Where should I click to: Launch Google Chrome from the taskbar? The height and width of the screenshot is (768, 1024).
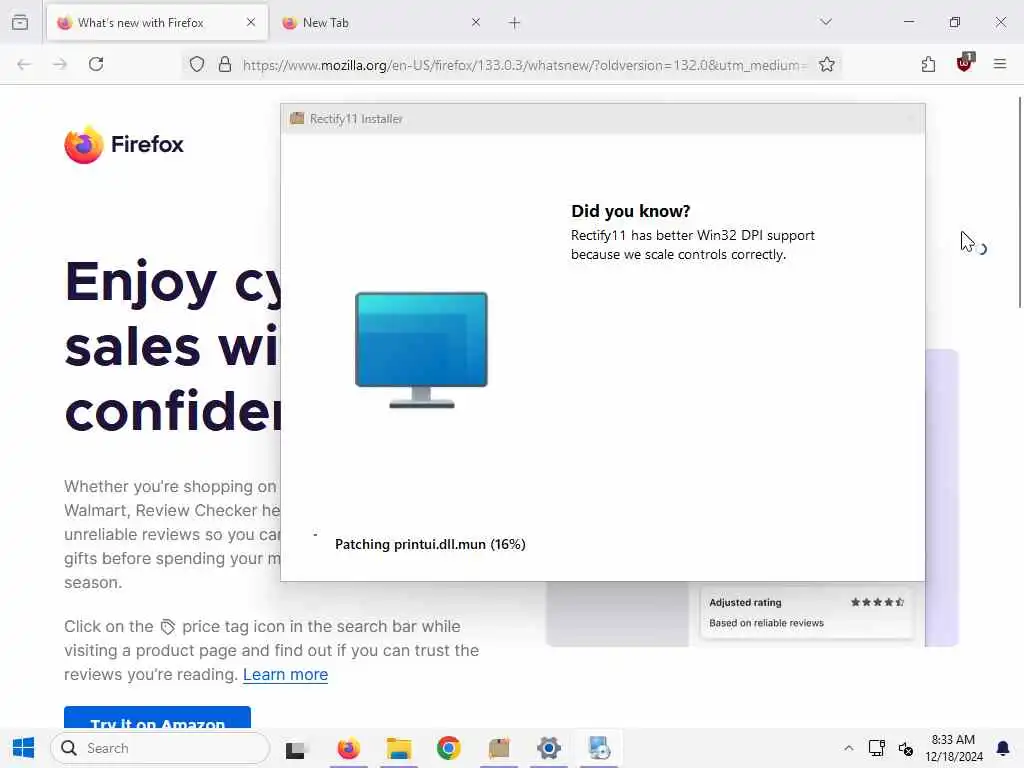point(449,748)
